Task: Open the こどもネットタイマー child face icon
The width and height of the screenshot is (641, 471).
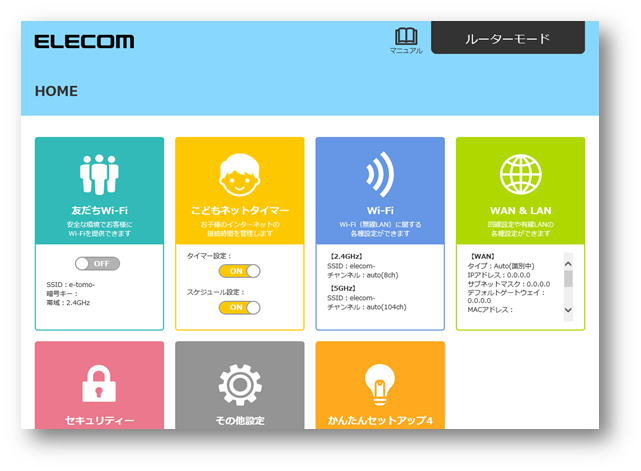Action: (240, 175)
